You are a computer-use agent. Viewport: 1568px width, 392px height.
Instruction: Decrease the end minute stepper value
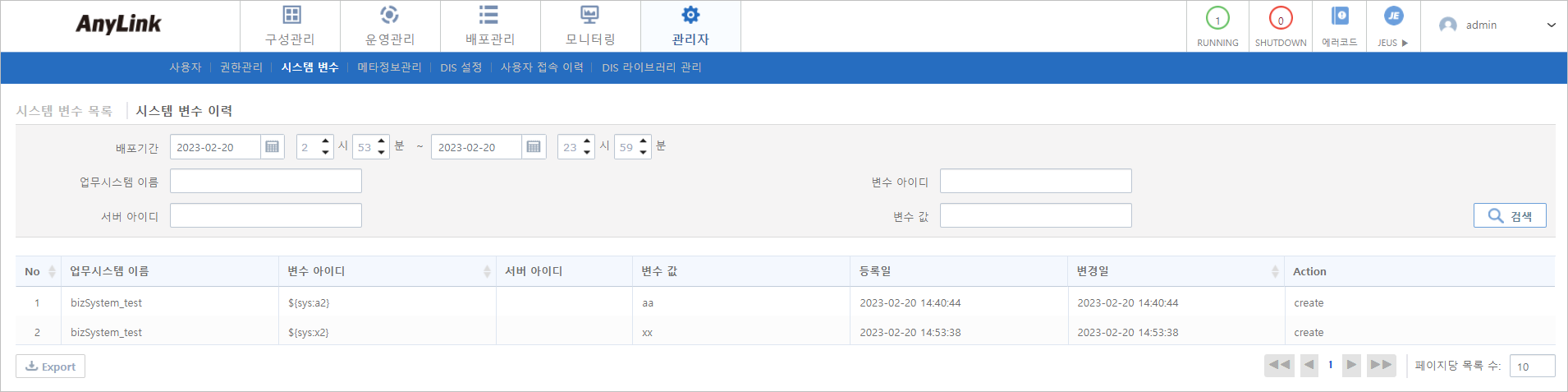(x=644, y=153)
